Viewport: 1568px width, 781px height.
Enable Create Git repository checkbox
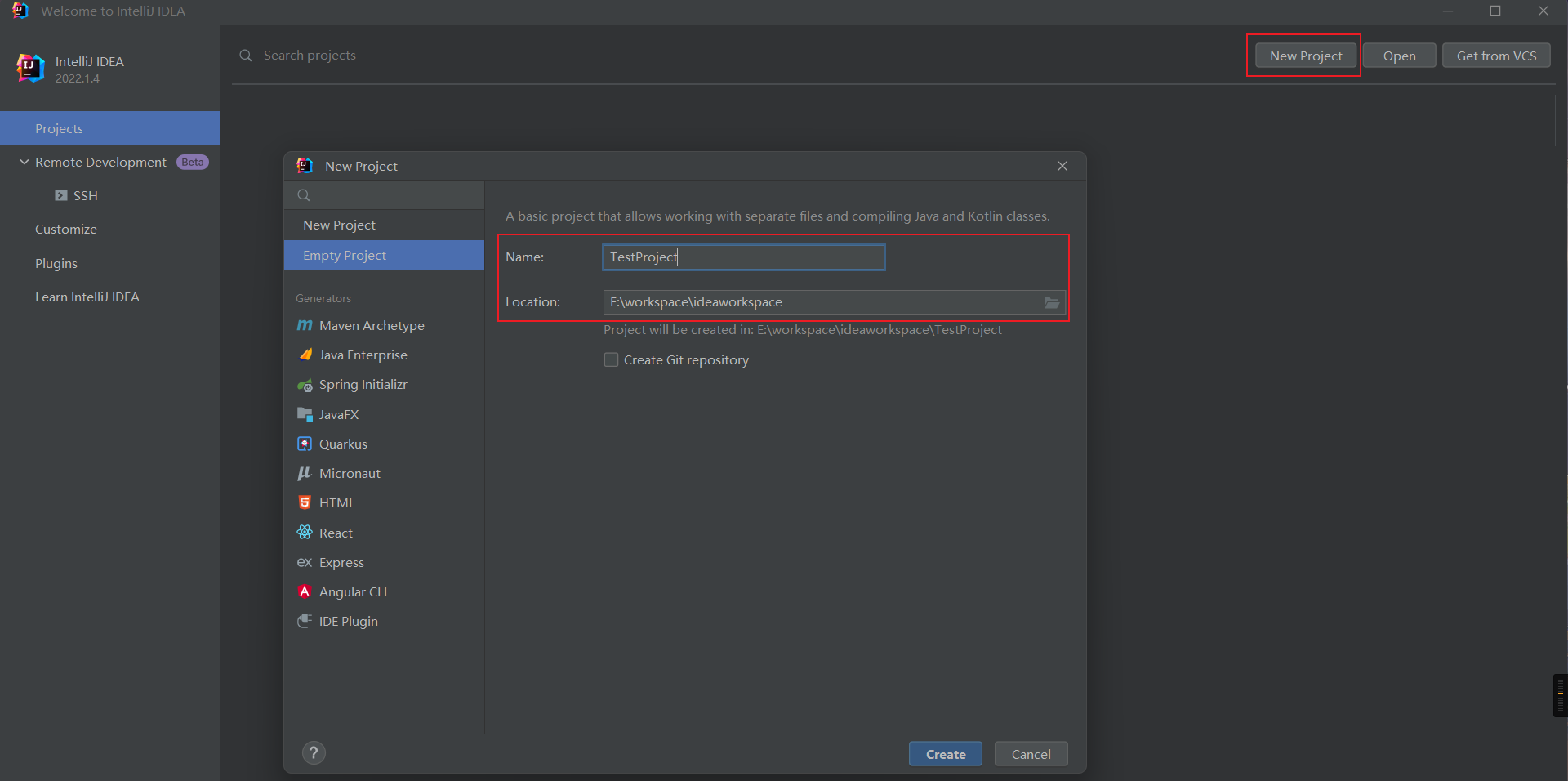(x=611, y=360)
